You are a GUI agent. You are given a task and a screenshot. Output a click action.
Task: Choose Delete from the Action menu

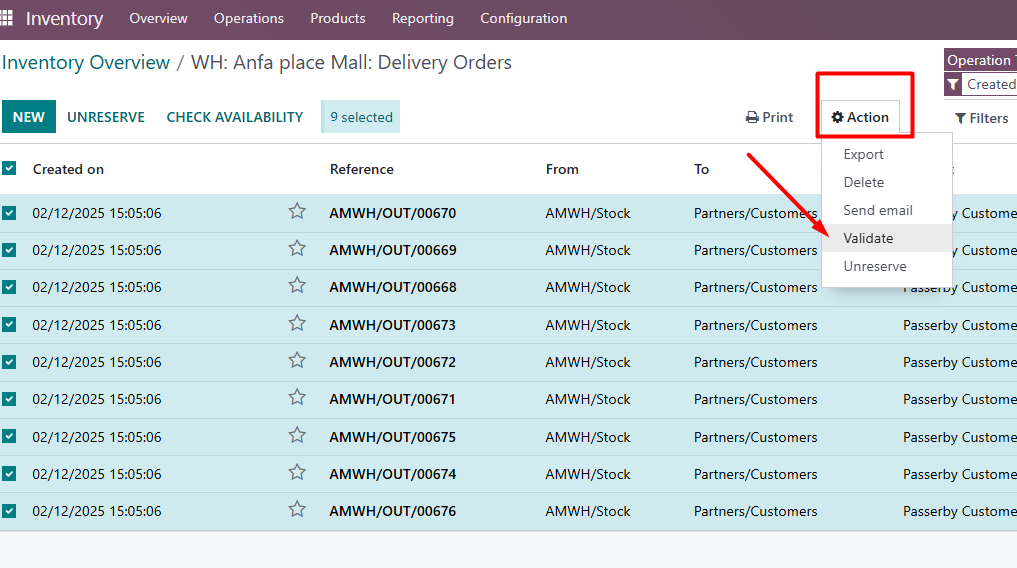[887, 182]
